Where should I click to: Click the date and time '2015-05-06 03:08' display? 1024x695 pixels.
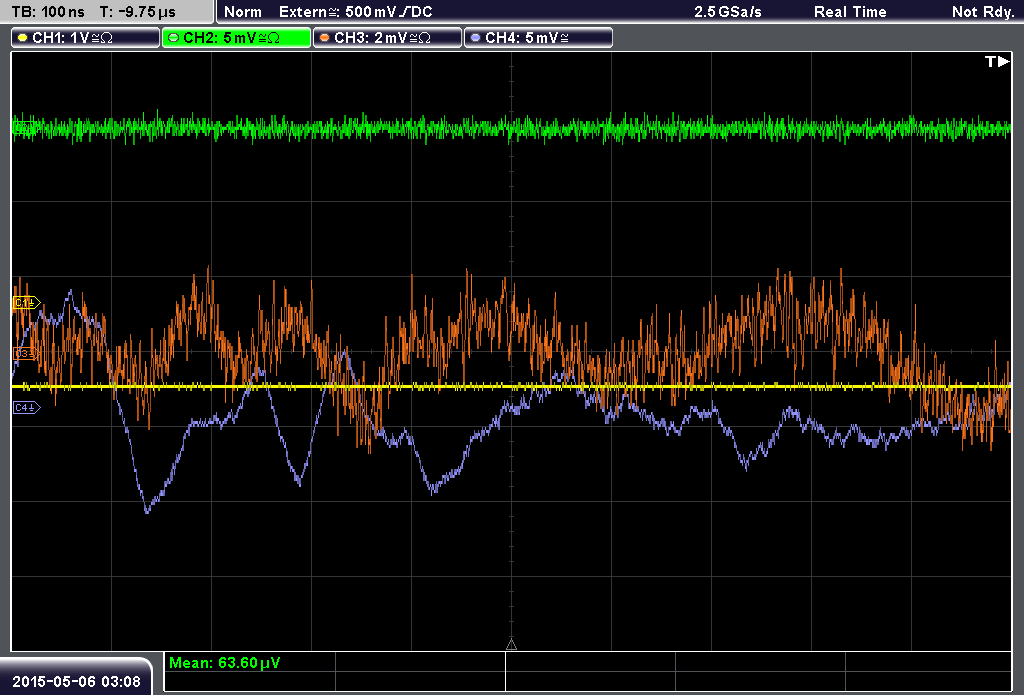pos(76,681)
